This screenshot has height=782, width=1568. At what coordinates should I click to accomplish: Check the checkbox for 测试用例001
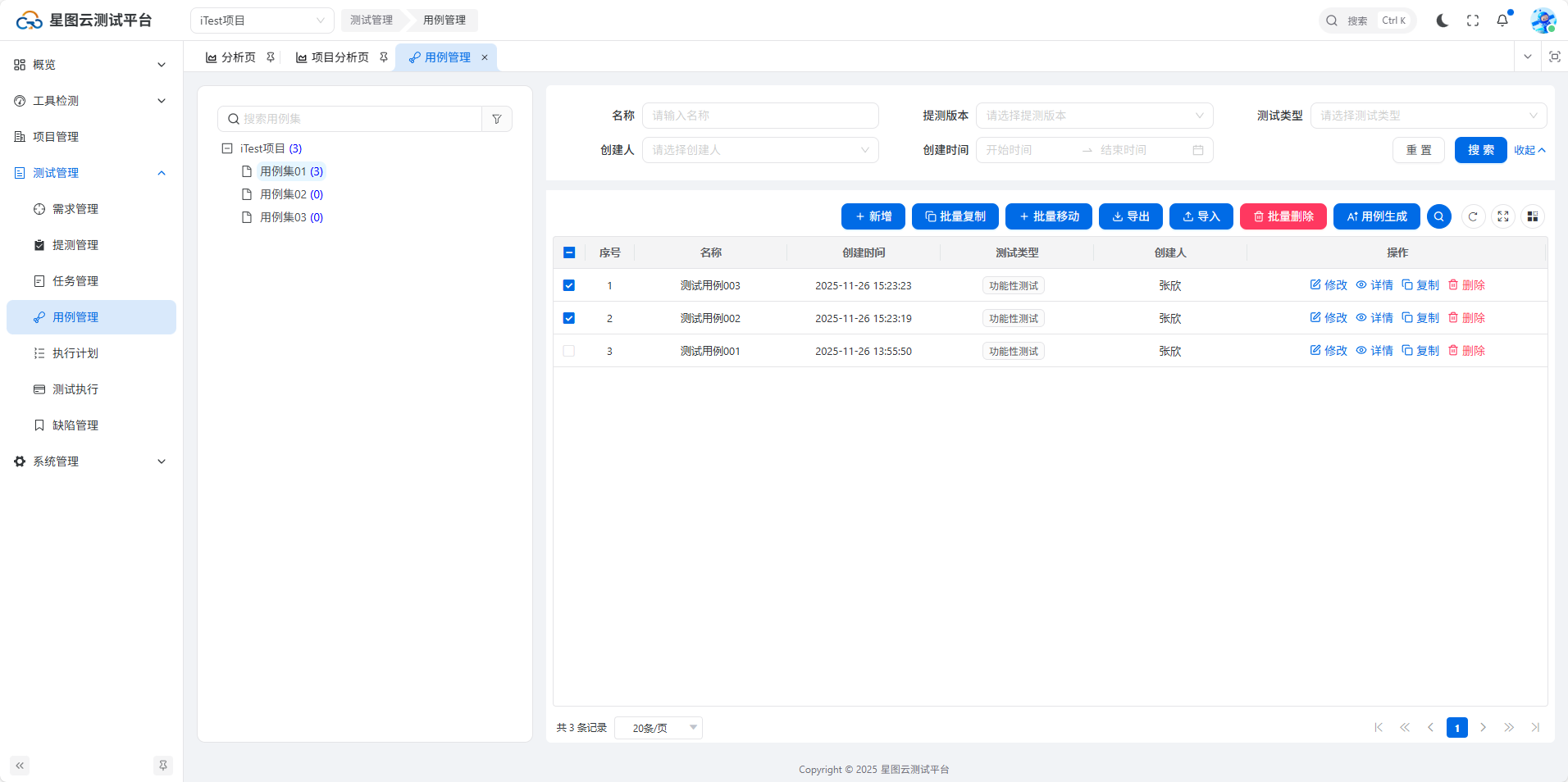[x=569, y=351]
